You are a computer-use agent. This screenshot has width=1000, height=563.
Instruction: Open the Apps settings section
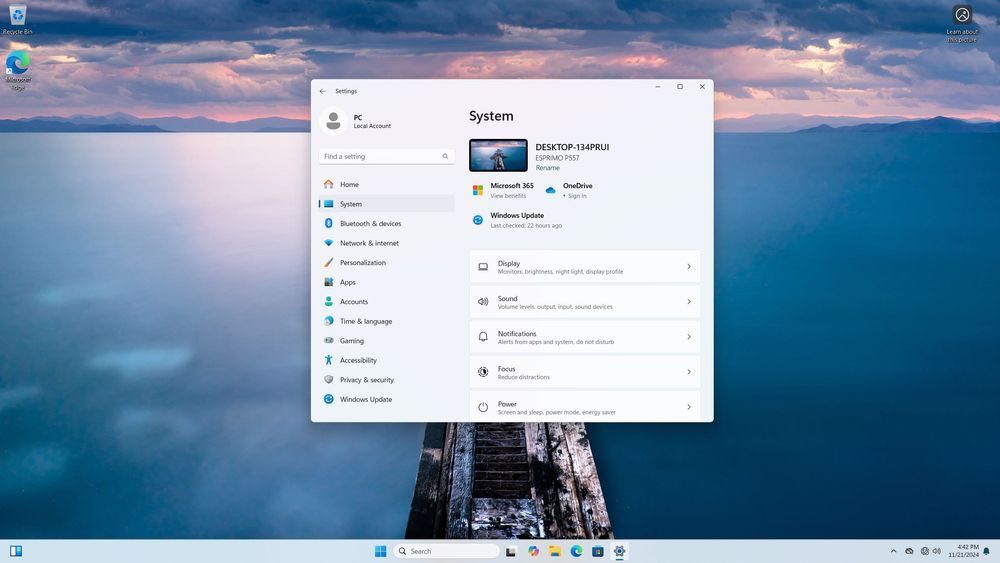click(x=386, y=282)
